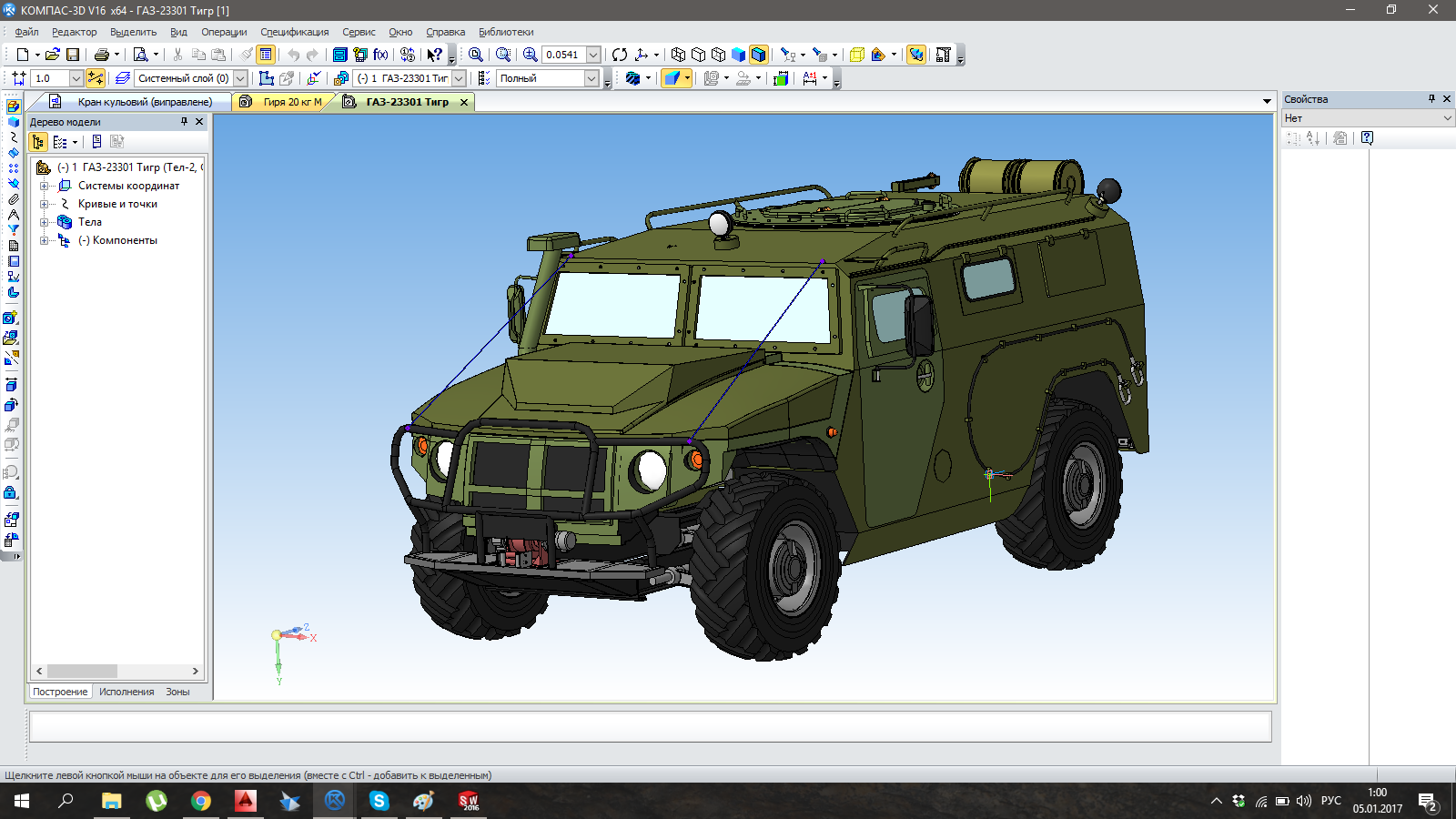The width and height of the screenshot is (1456, 819).
Task: Close the ГАЗ-23301 Тигр tab
Action: 464,102
